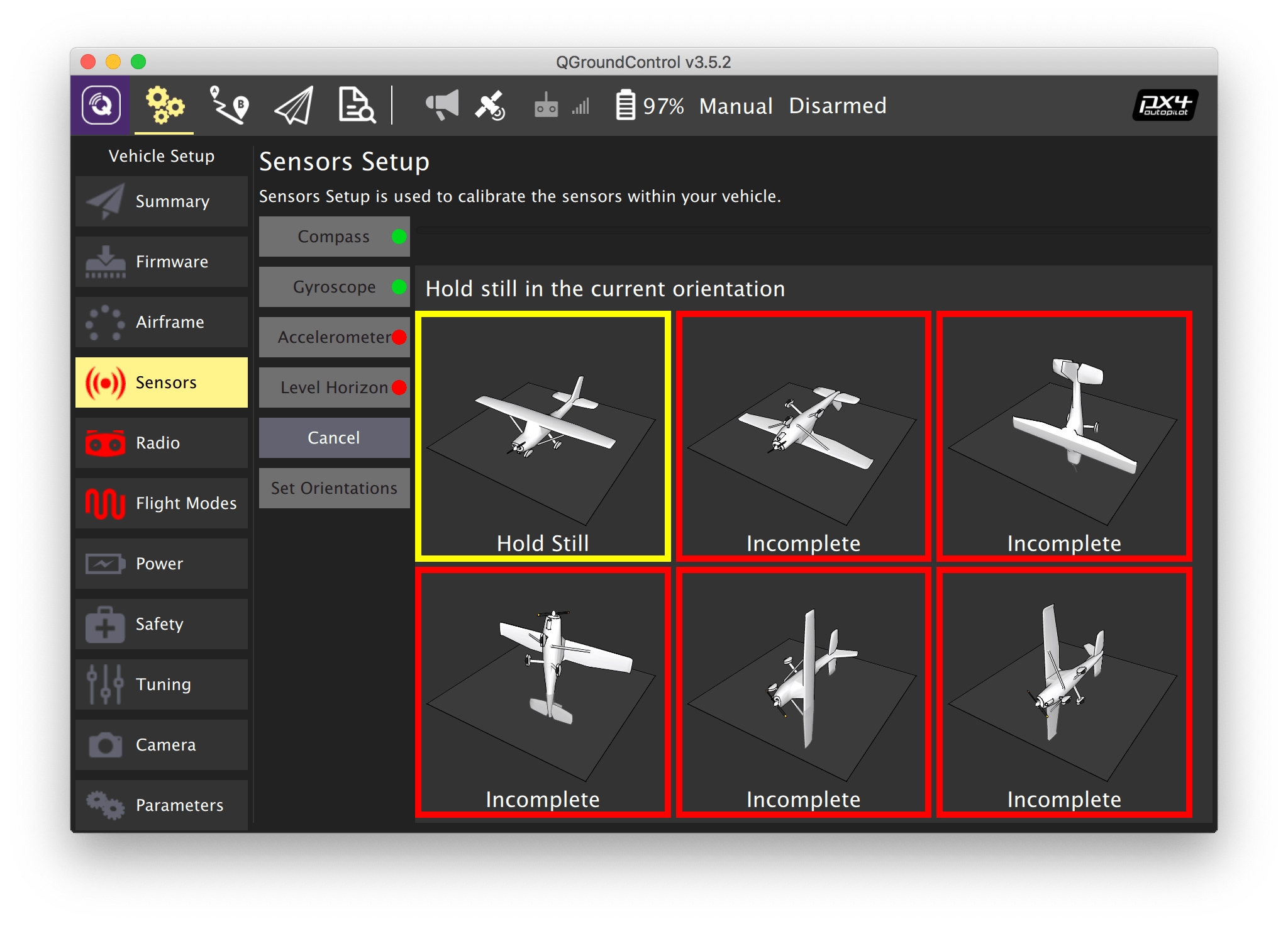Image resolution: width=1288 pixels, height=926 pixels.
Task: Open the Flight Modes setup page
Action: click(162, 503)
